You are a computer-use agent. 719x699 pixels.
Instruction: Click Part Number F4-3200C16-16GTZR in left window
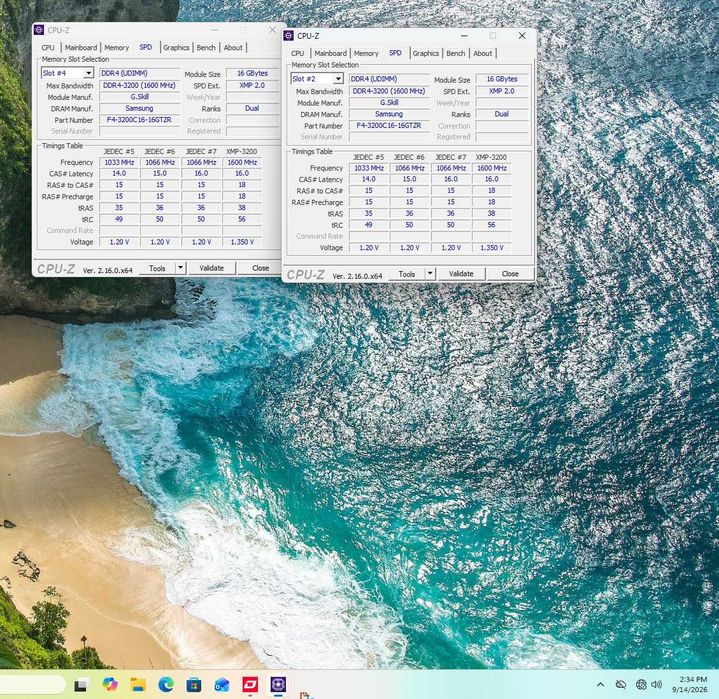139,120
